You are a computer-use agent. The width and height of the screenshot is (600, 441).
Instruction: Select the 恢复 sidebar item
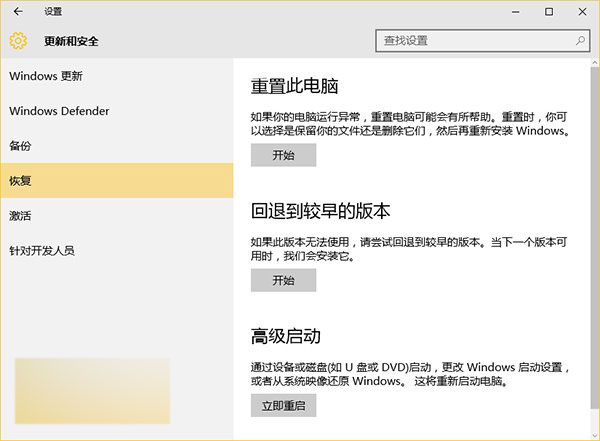[21, 181]
